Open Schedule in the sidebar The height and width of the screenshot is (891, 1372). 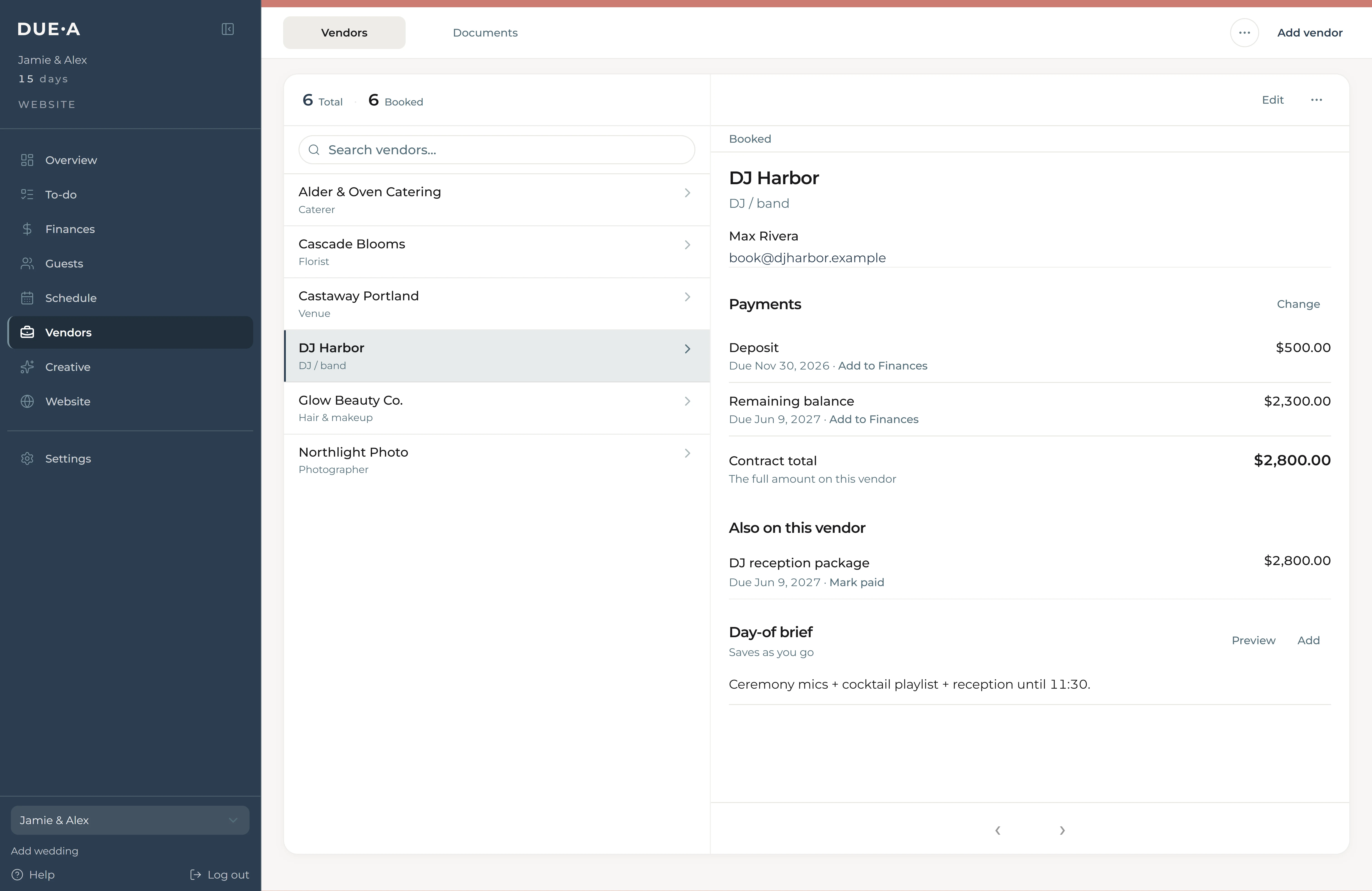[x=130, y=298]
